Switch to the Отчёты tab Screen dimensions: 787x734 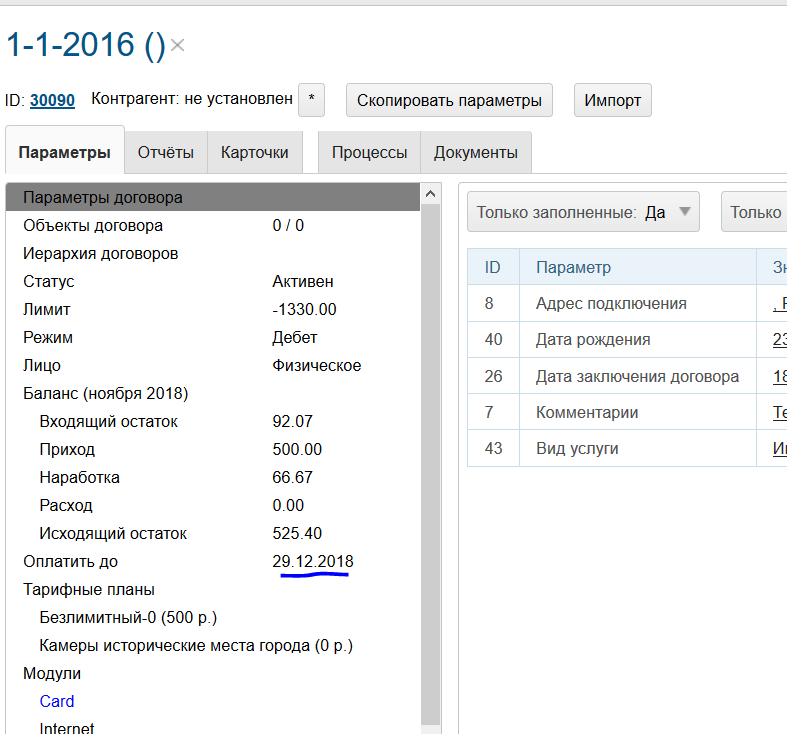pyautogui.click(x=166, y=153)
